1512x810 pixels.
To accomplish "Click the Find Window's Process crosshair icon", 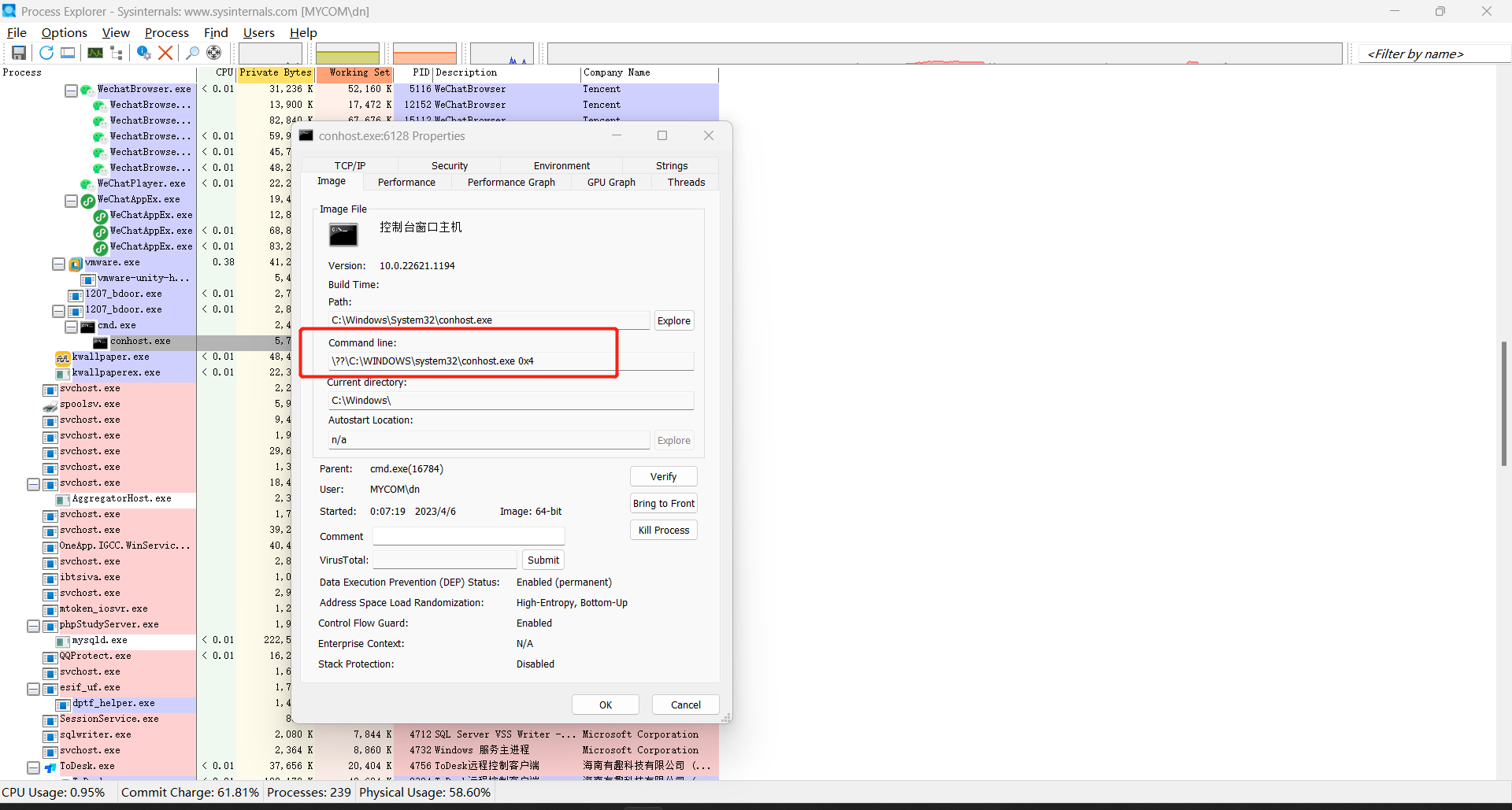I will [x=213, y=53].
